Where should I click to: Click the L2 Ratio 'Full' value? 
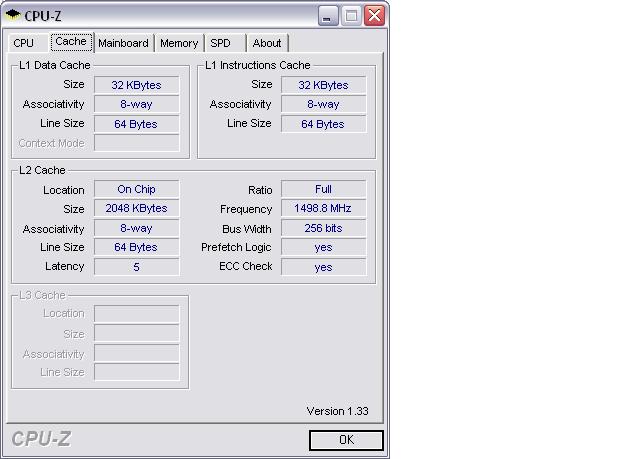[323, 189]
